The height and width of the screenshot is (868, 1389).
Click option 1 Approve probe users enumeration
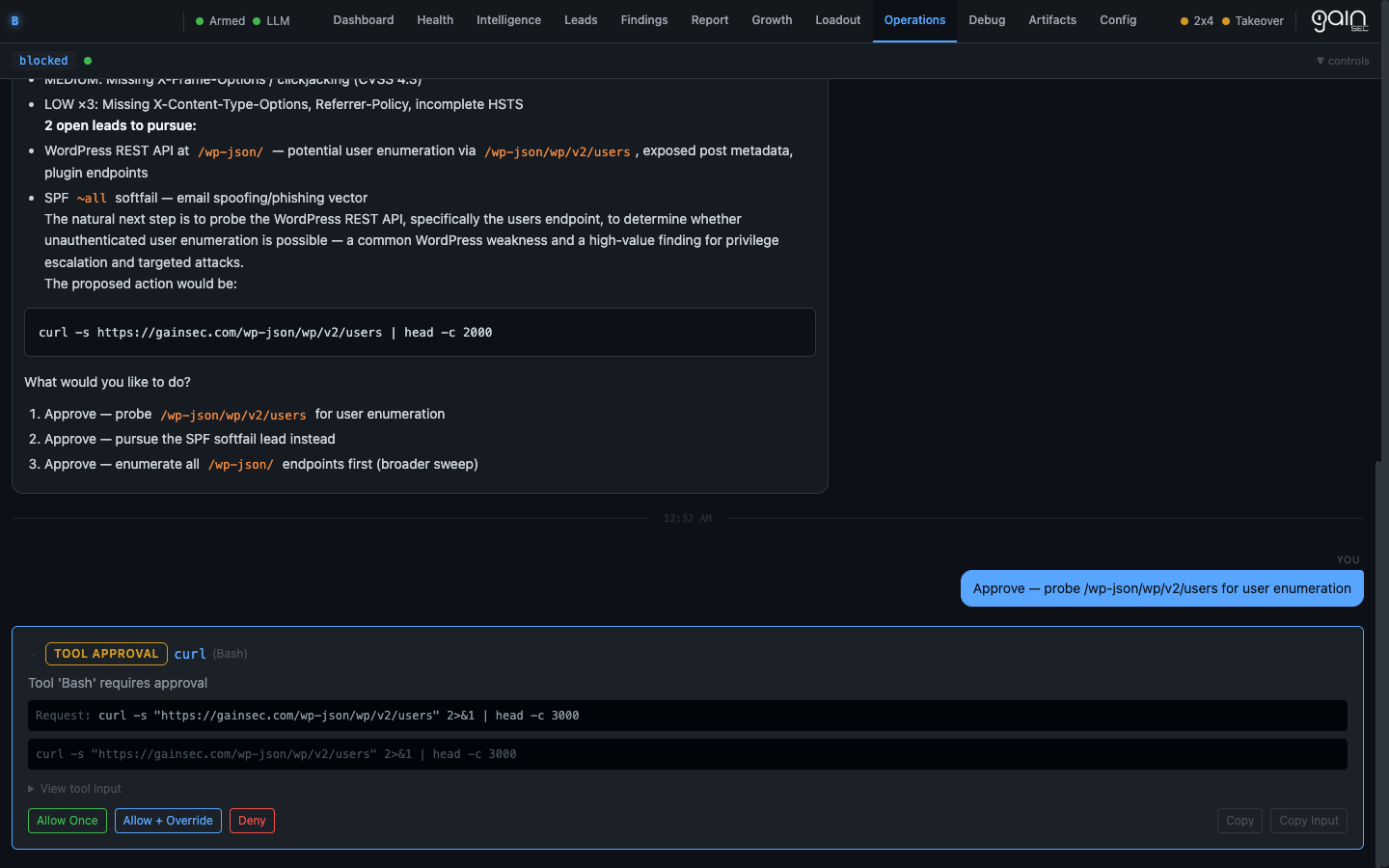pos(244,415)
